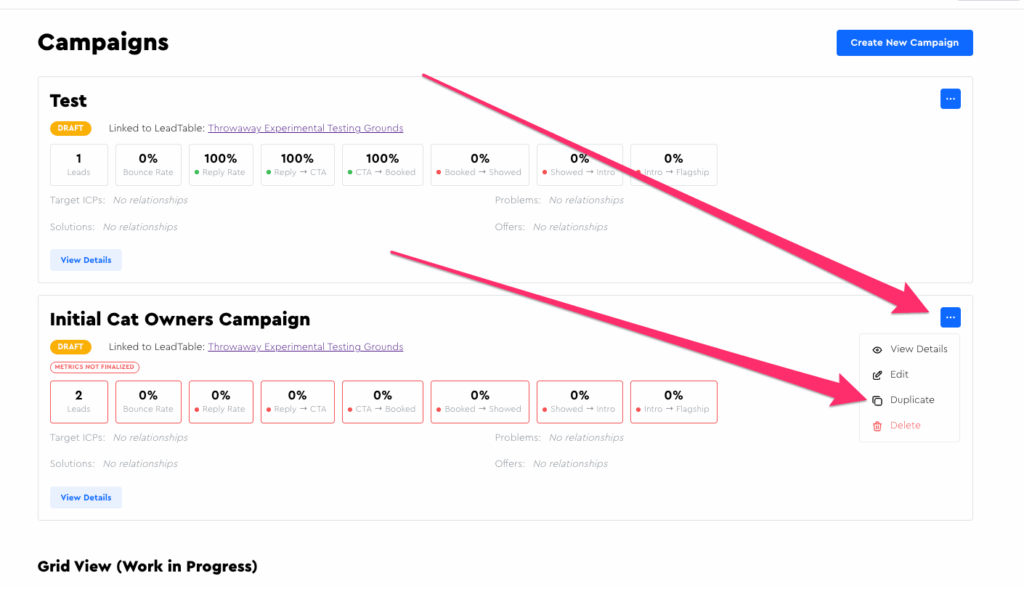The width and height of the screenshot is (1024, 589).
Task: Click the Test campaign's Draft badge
Action: coord(70,128)
